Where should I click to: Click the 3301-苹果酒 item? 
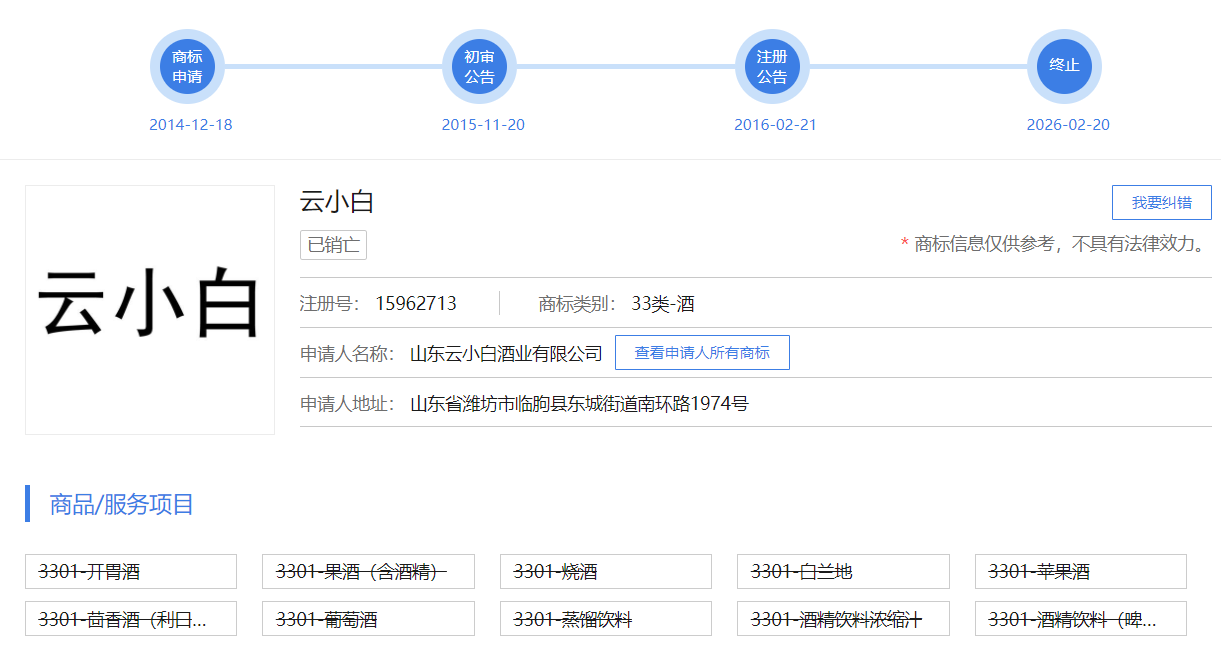(1081, 572)
